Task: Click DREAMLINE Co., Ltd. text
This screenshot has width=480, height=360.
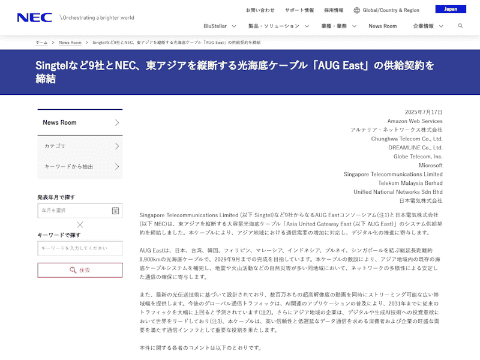Action: [415, 147]
